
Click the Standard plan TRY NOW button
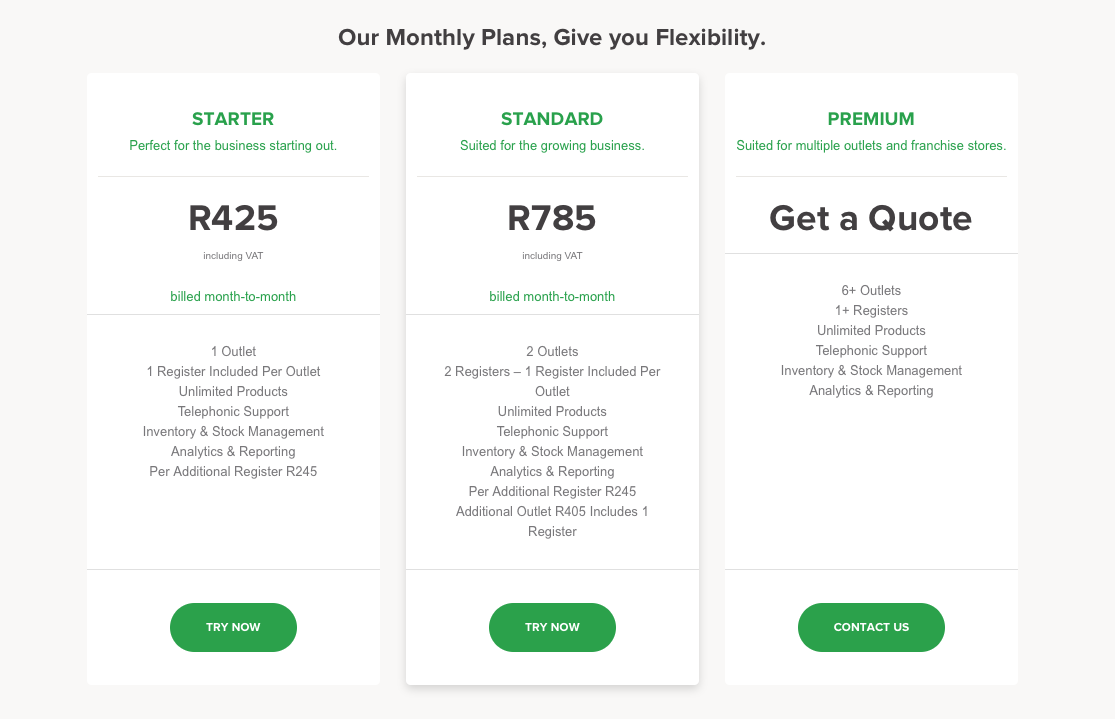tap(552, 627)
